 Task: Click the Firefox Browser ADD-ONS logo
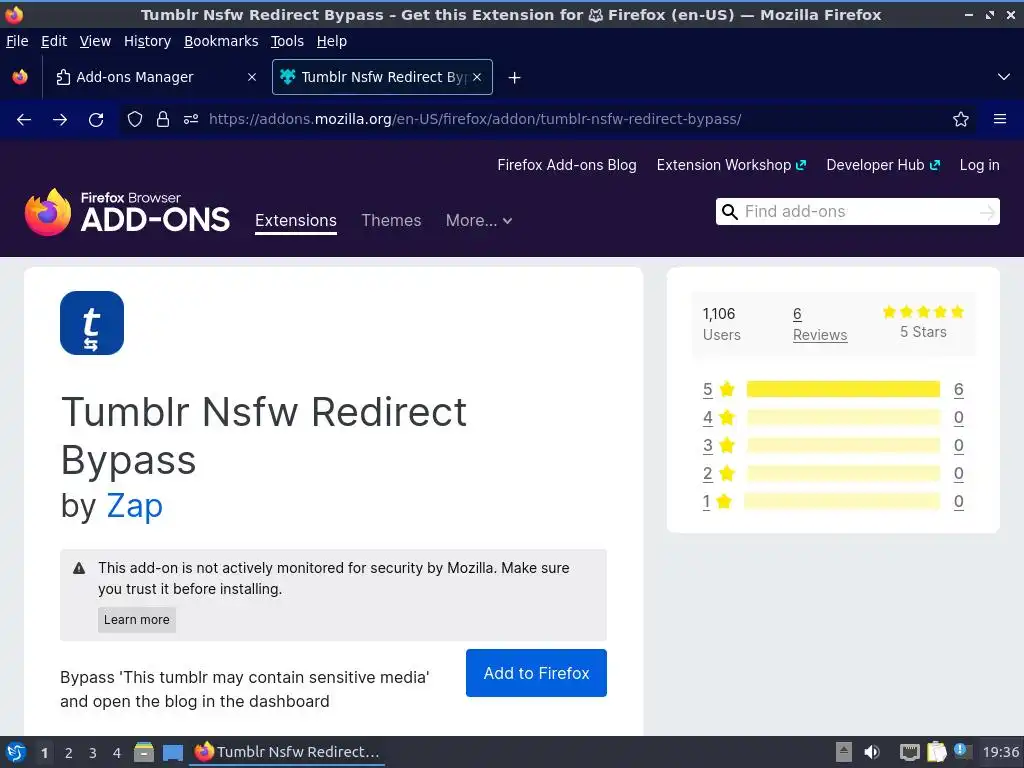click(x=127, y=212)
